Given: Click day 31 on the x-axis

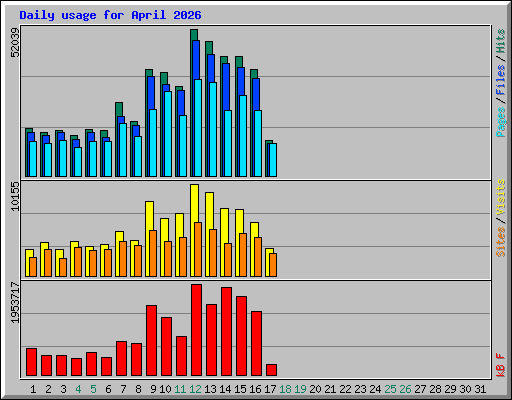Looking at the screenshot, I should pyautogui.click(x=480, y=389).
